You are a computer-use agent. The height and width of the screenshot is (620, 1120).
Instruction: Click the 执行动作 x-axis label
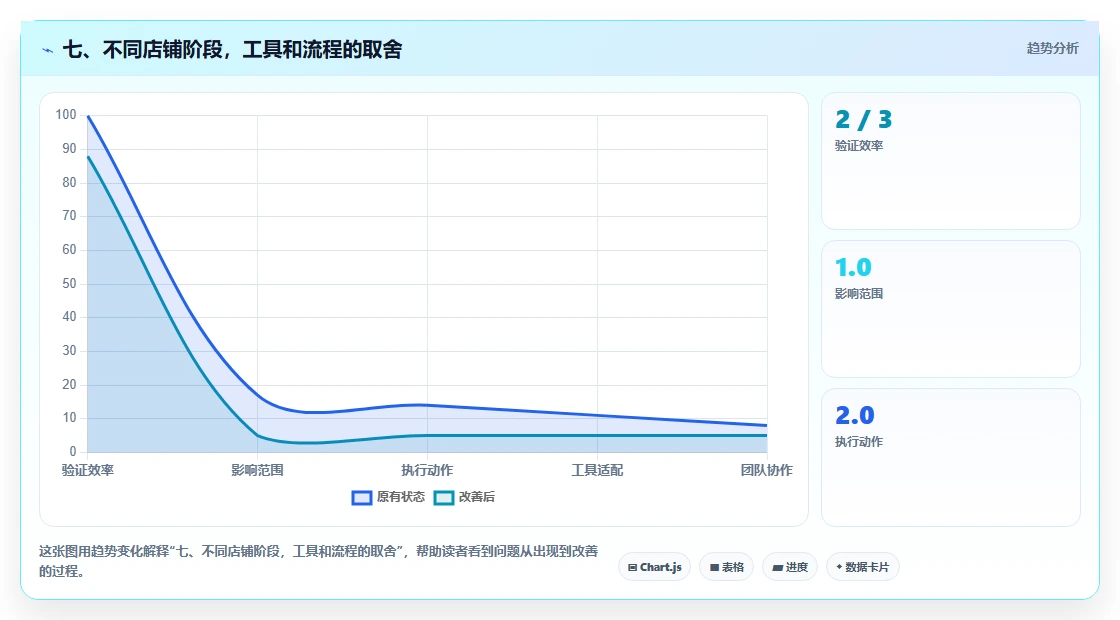coord(427,470)
